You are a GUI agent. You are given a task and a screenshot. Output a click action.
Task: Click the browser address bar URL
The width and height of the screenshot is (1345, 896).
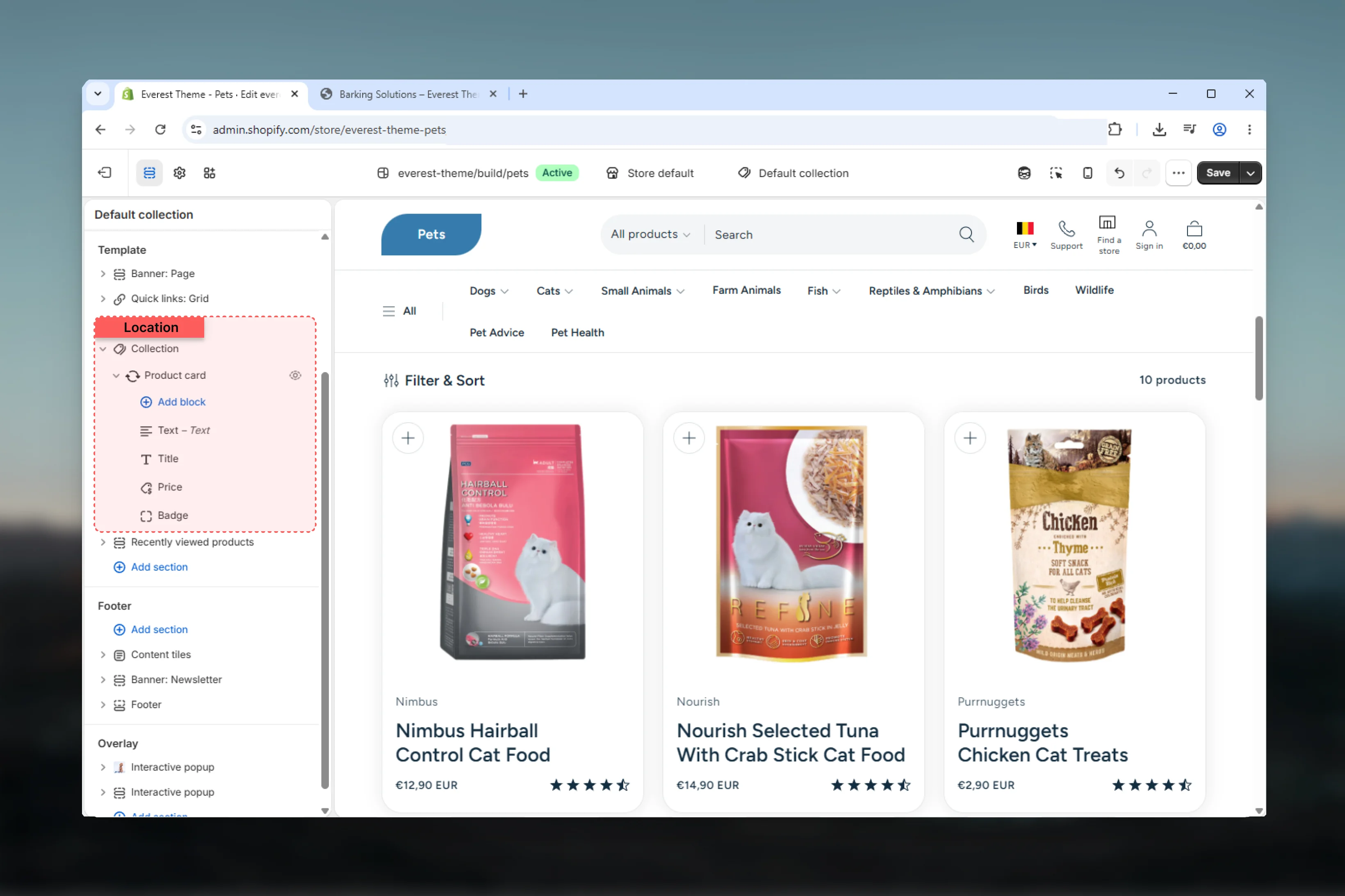pyautogui.click(x=329, y=130)
